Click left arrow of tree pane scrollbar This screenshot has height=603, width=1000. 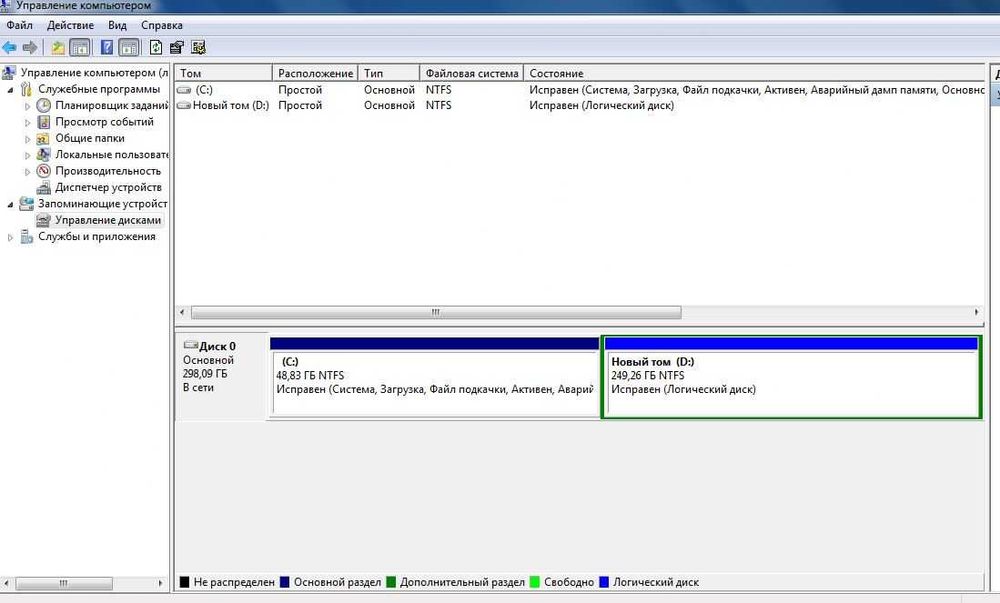coord(6,583)
